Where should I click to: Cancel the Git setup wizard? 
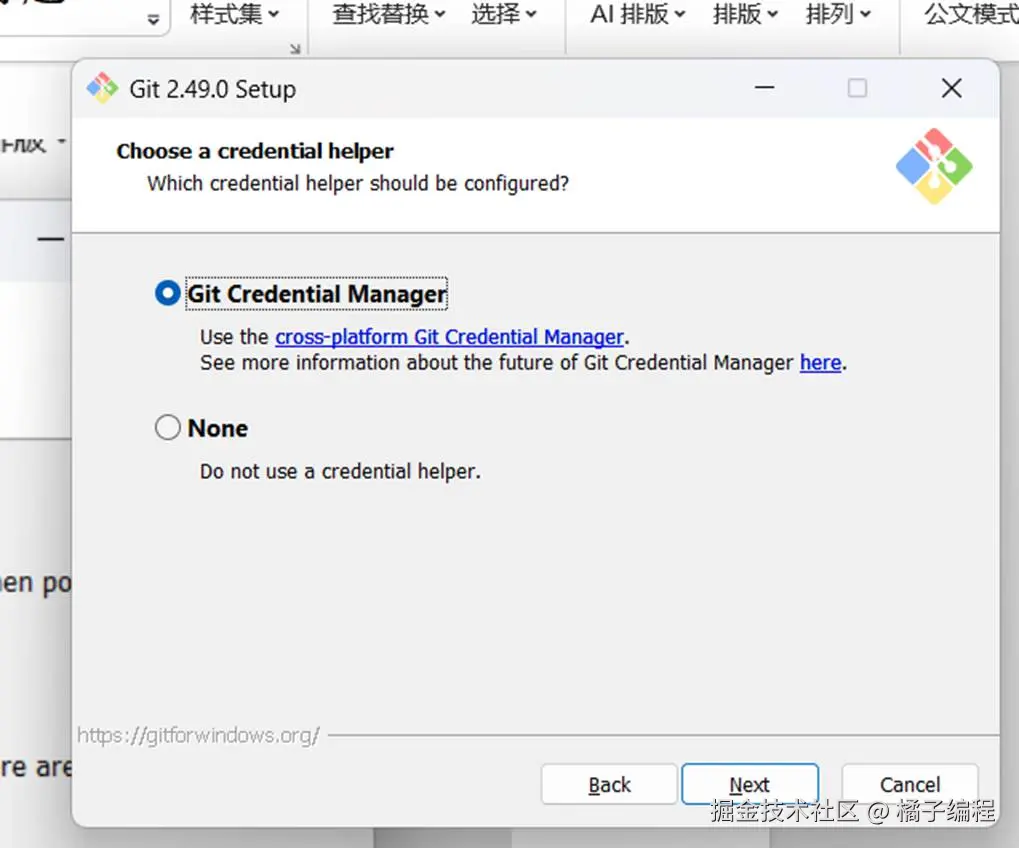point(910,784)
